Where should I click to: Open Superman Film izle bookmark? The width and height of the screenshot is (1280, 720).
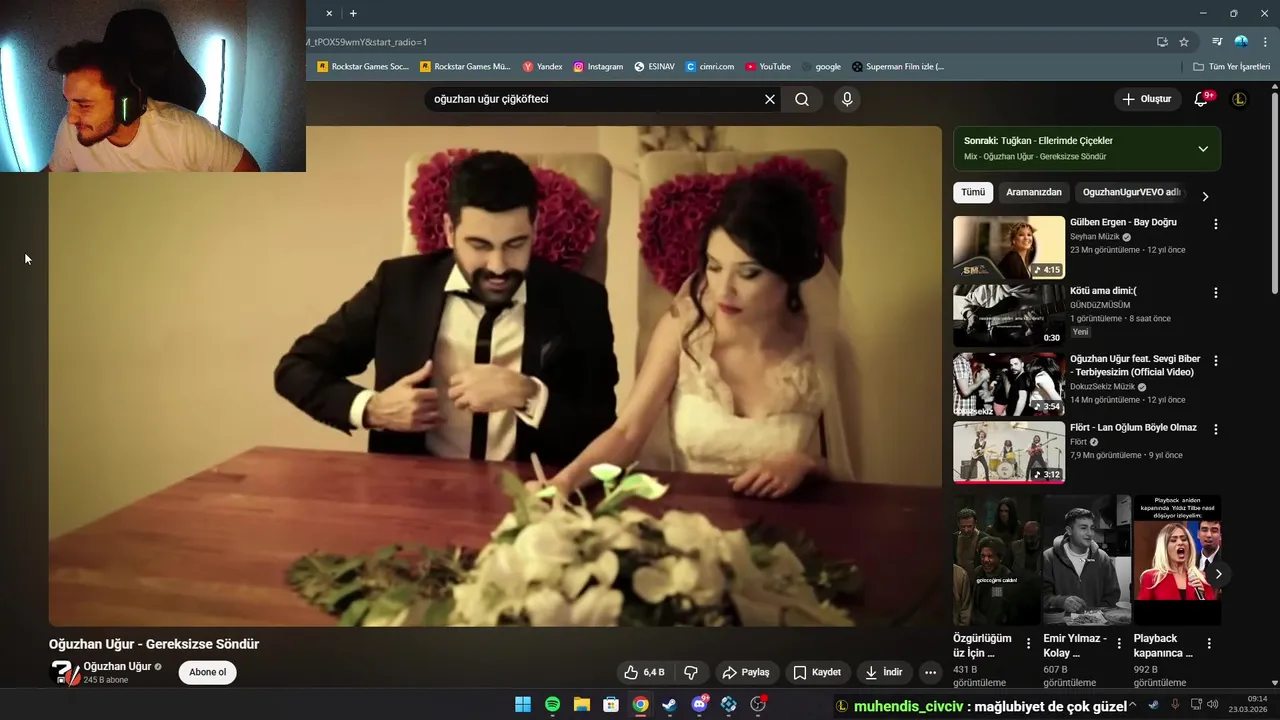point(898,67)
